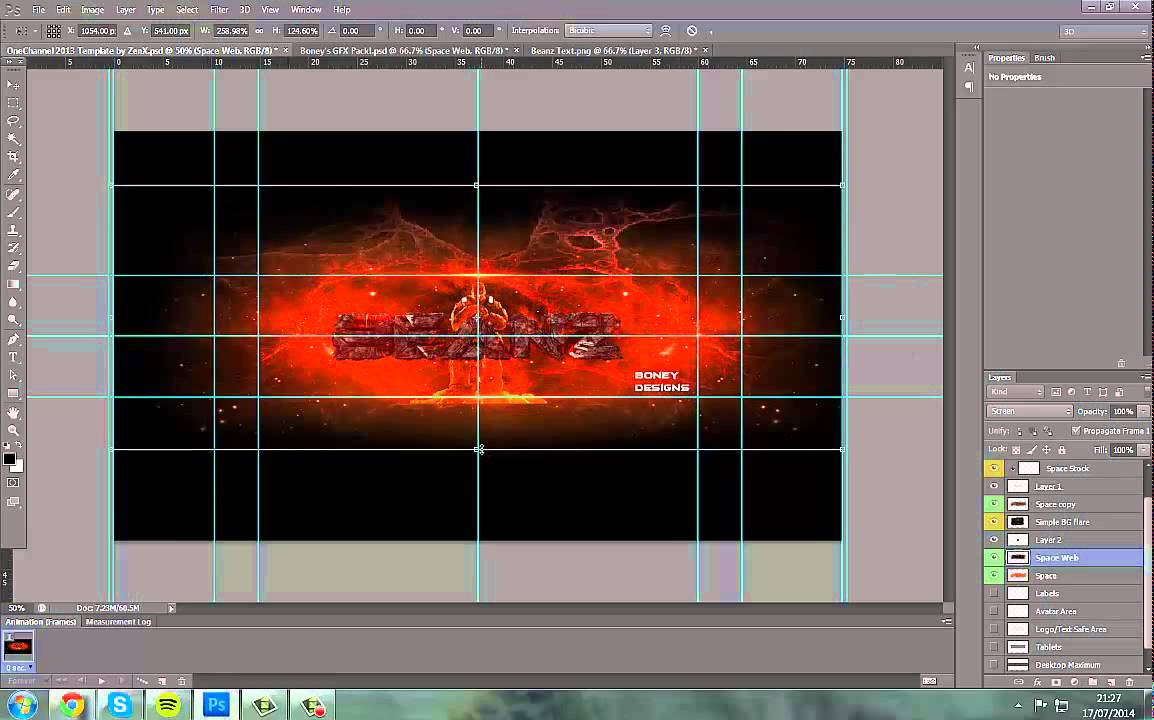Screen dimensions: 1154x720
Task: Select the Dodge tool
Action: (13, 320)
